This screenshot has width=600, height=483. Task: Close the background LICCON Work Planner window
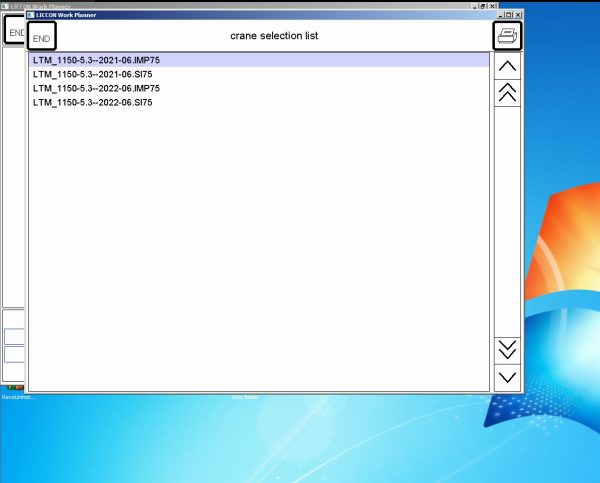pyautogui.click(x=493, y=6)
